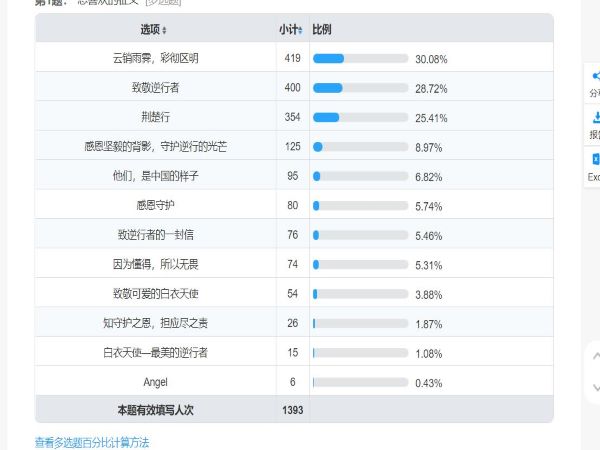This screenshot has width=600, height=450.
Task: Click the share icon in right sidebar
Action: point(595,76)
